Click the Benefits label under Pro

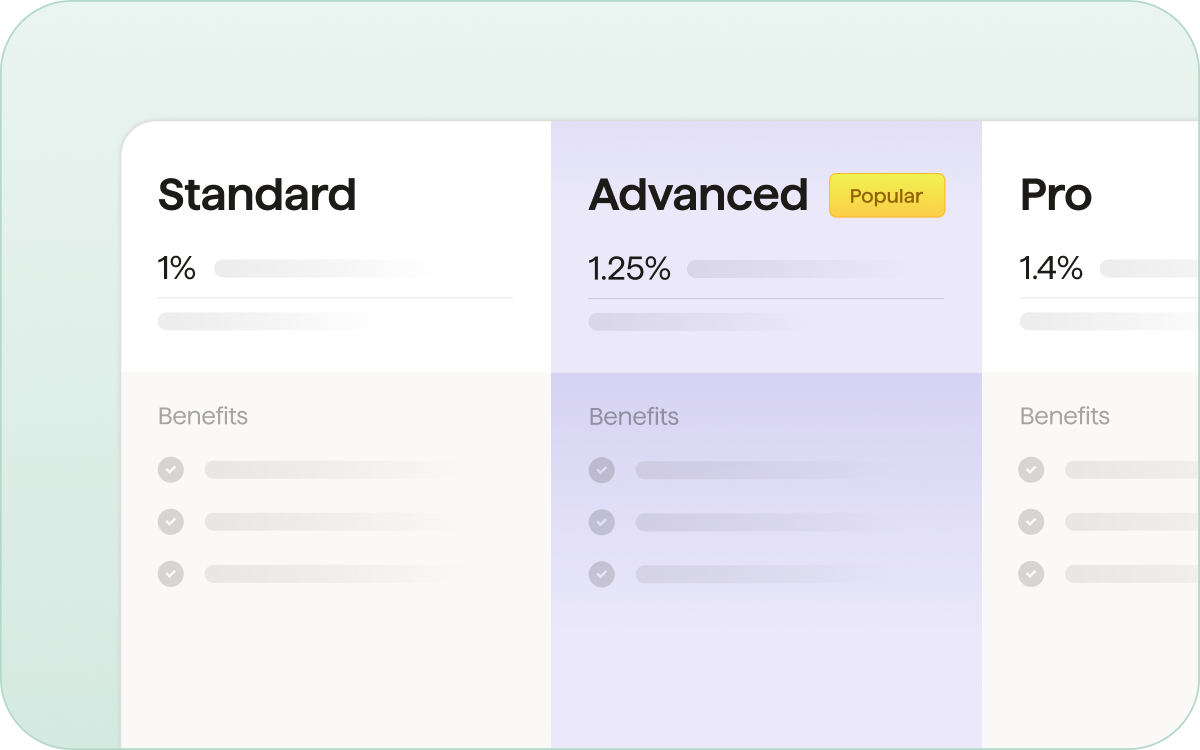click(1065, 416)
